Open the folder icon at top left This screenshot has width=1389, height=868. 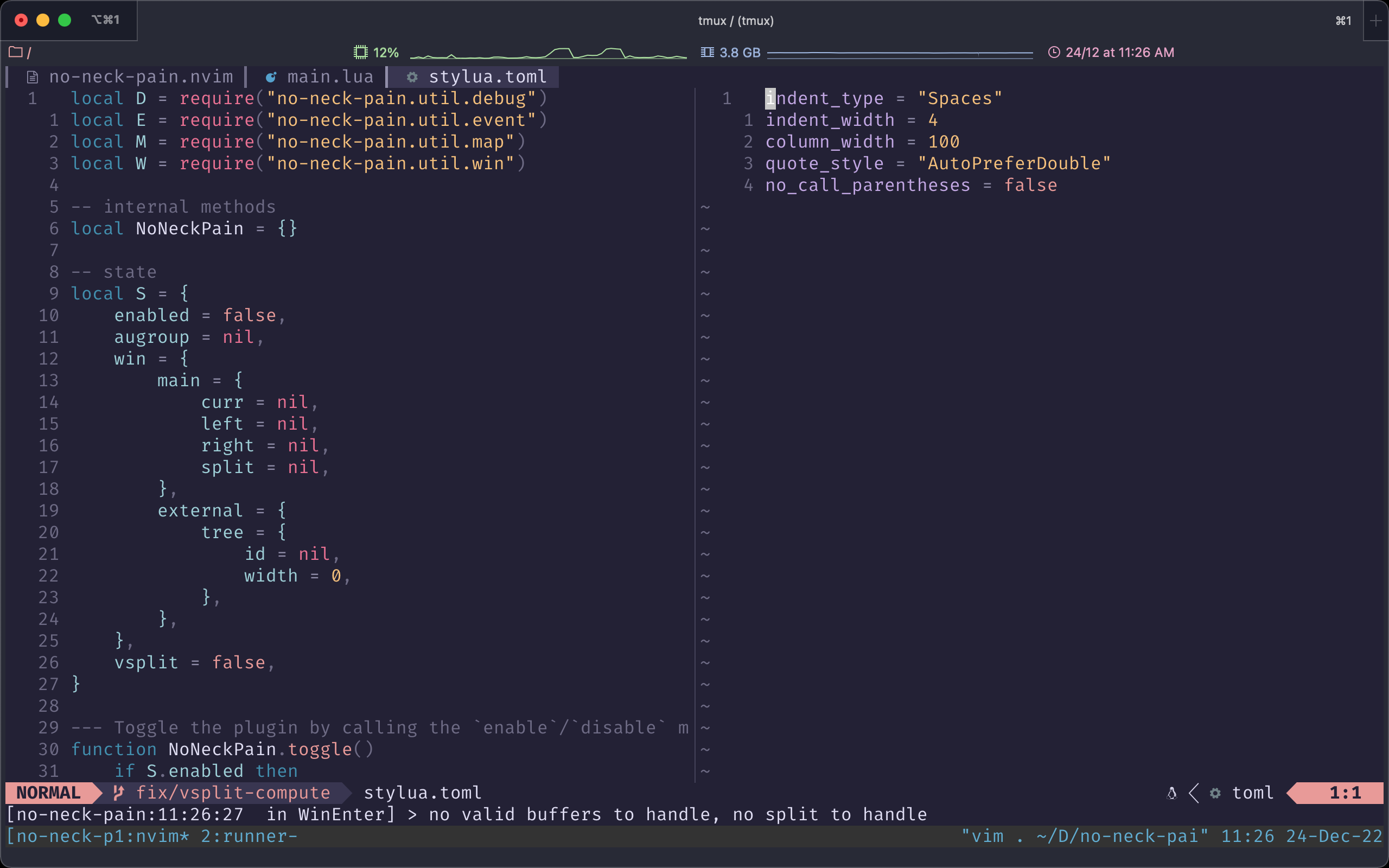17,52
